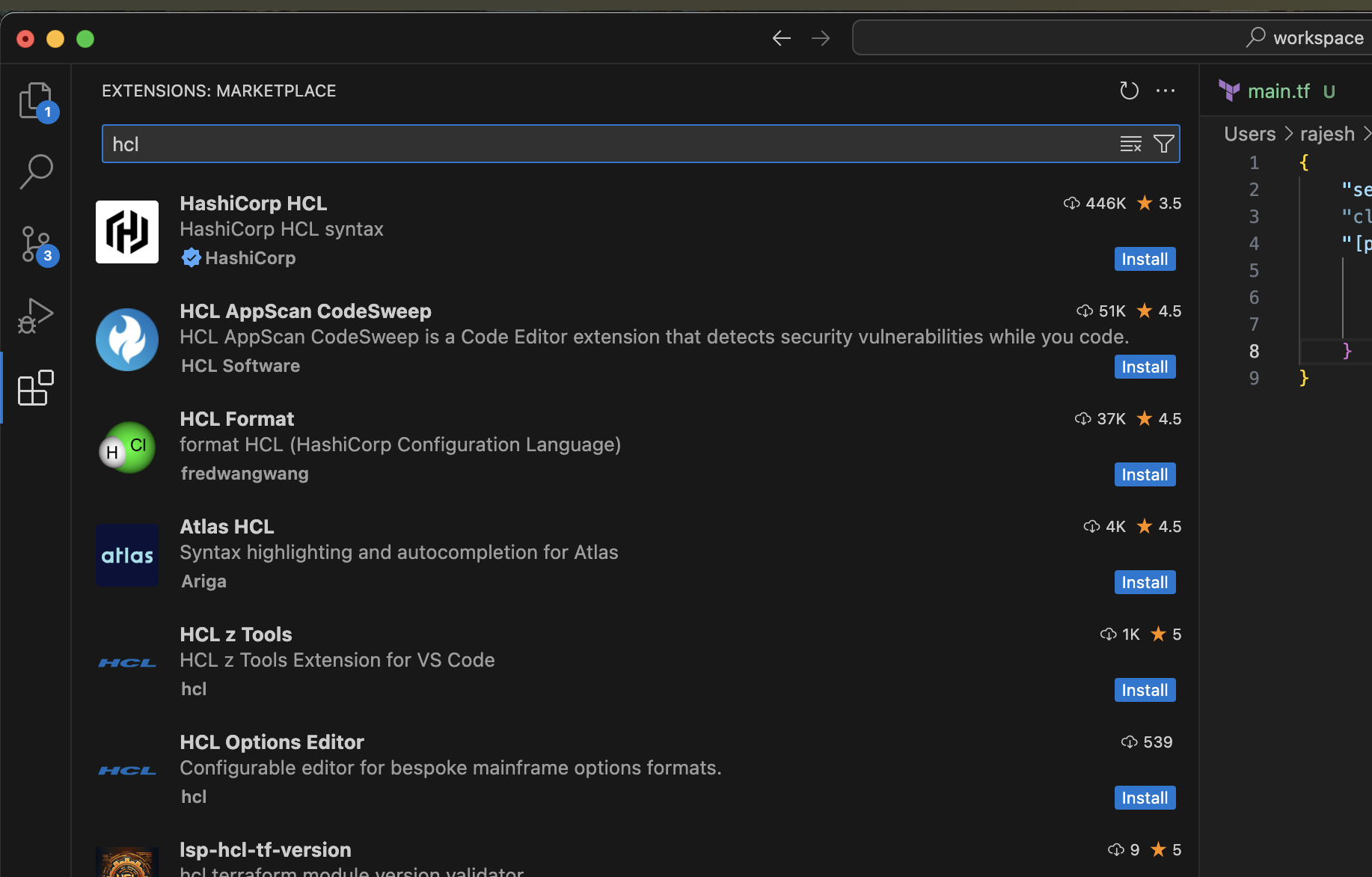Go back using the left arrow
The image size is (1372, 877).
781,38
